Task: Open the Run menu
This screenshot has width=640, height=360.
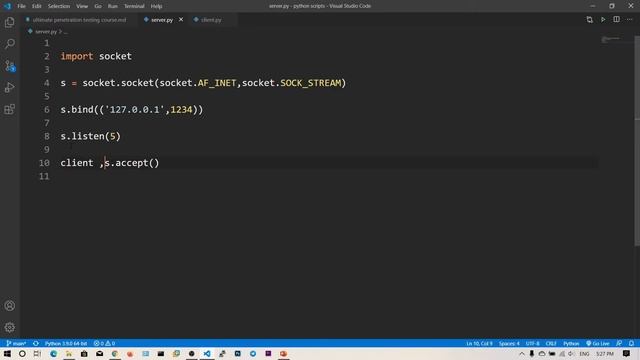Action: click(113, 6)
